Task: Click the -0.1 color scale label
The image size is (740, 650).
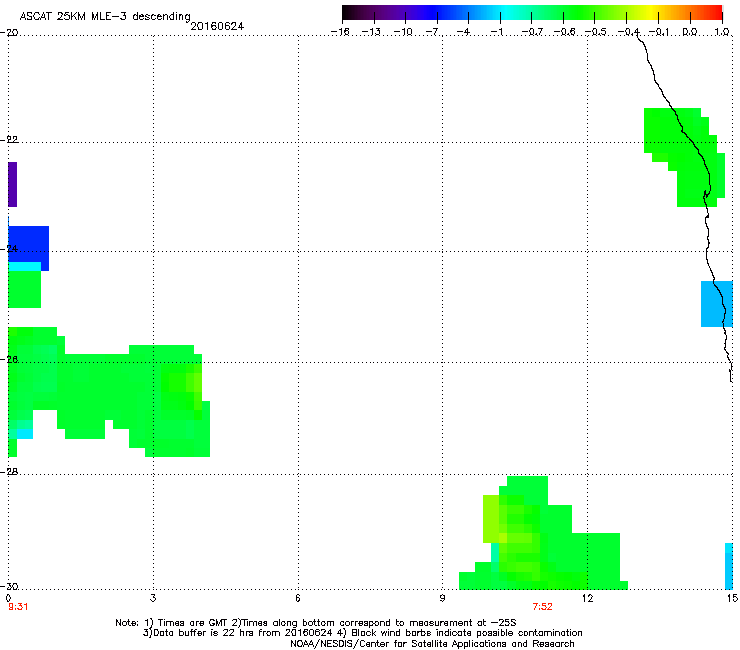Action: [659, 32]
